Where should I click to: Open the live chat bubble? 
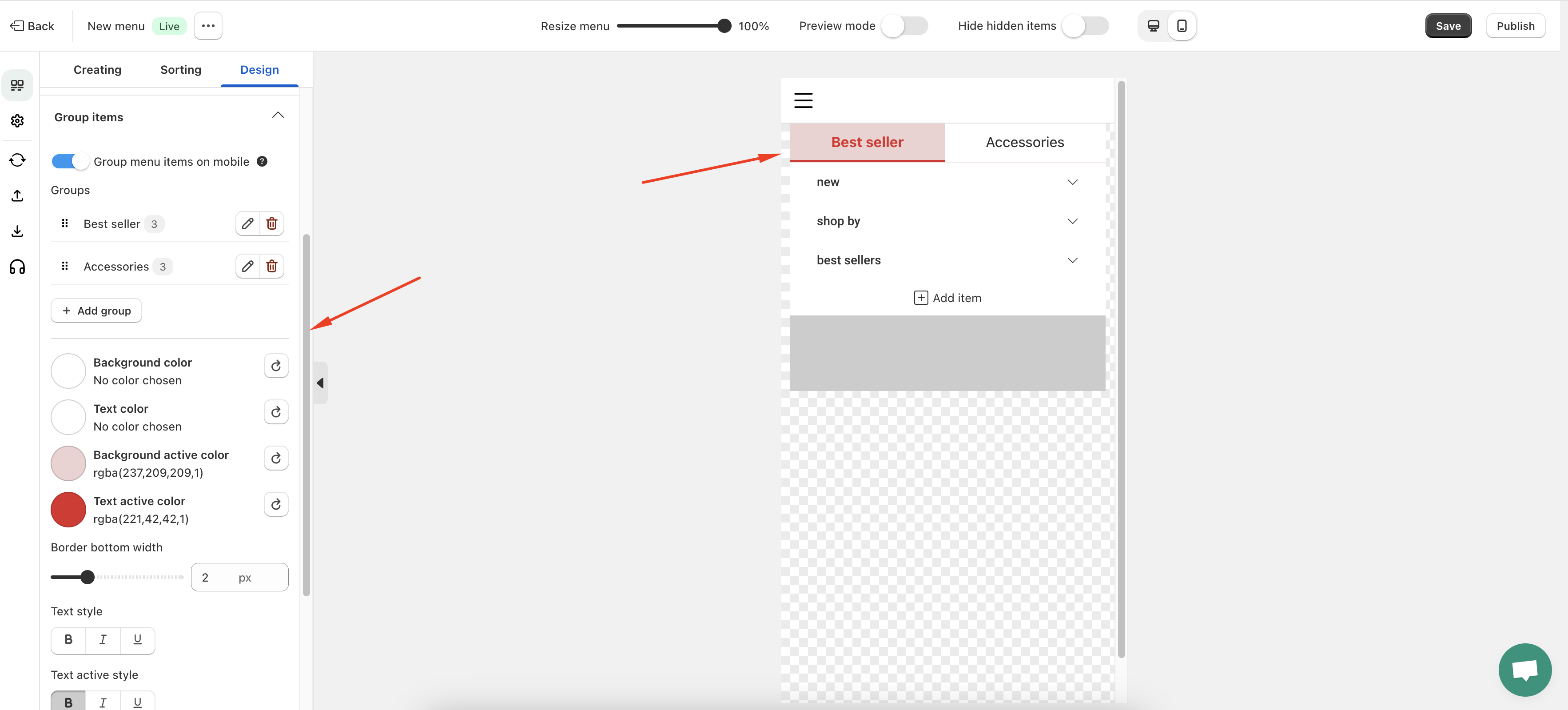[1524, 669]
